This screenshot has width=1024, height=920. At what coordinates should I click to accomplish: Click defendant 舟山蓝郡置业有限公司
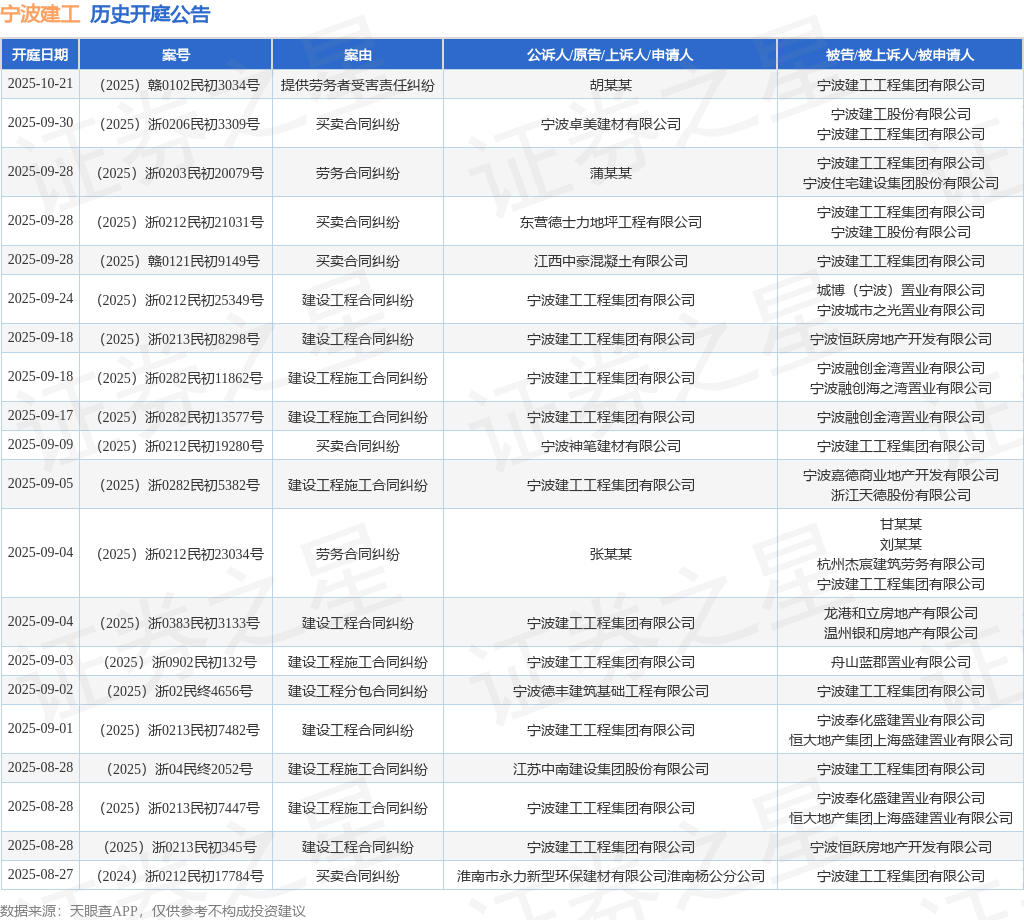point(900,662)
